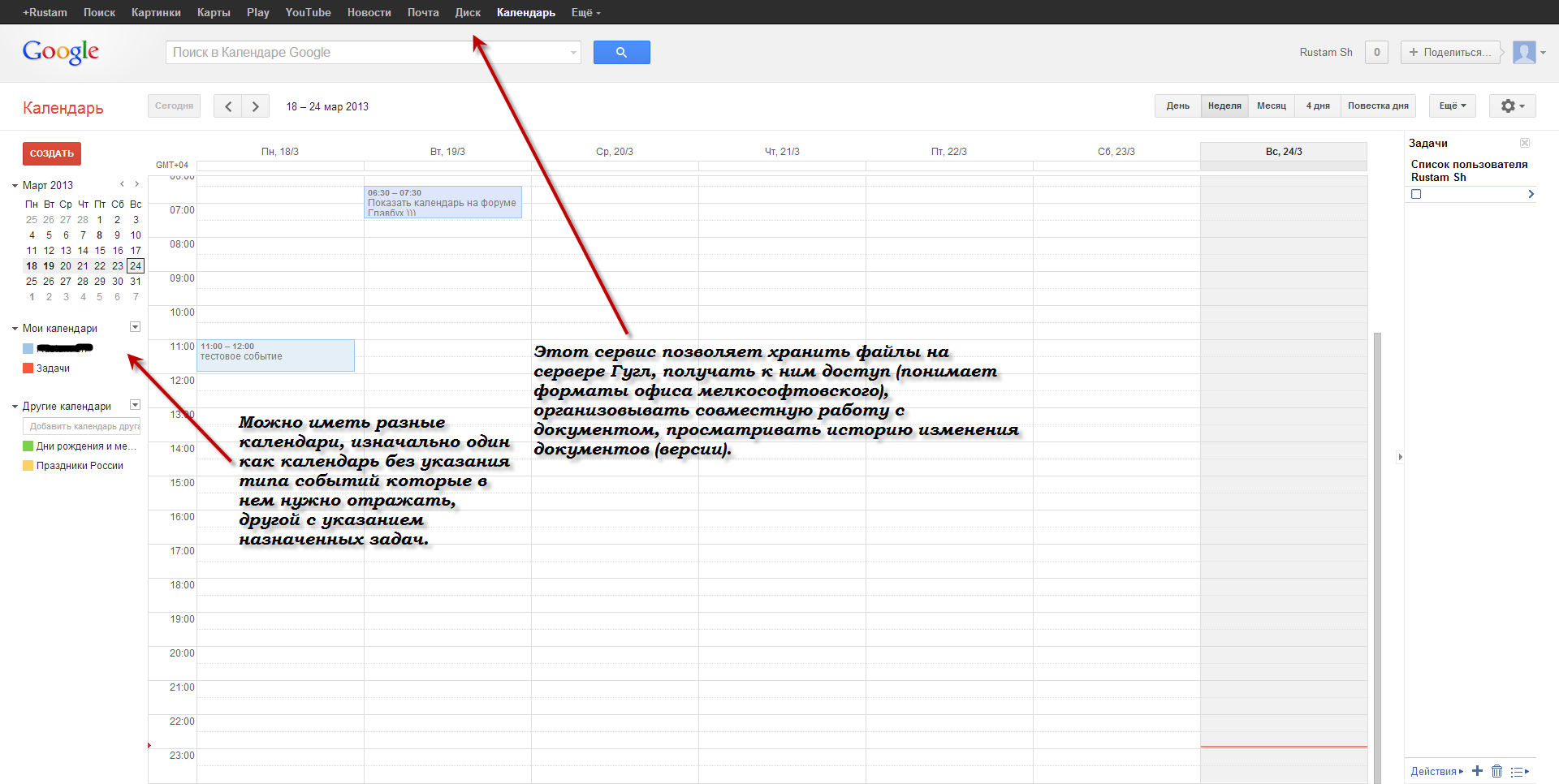Check the empty task checkbox
The width and height of the screenshot is (1559, 784).
(1416, 194)
